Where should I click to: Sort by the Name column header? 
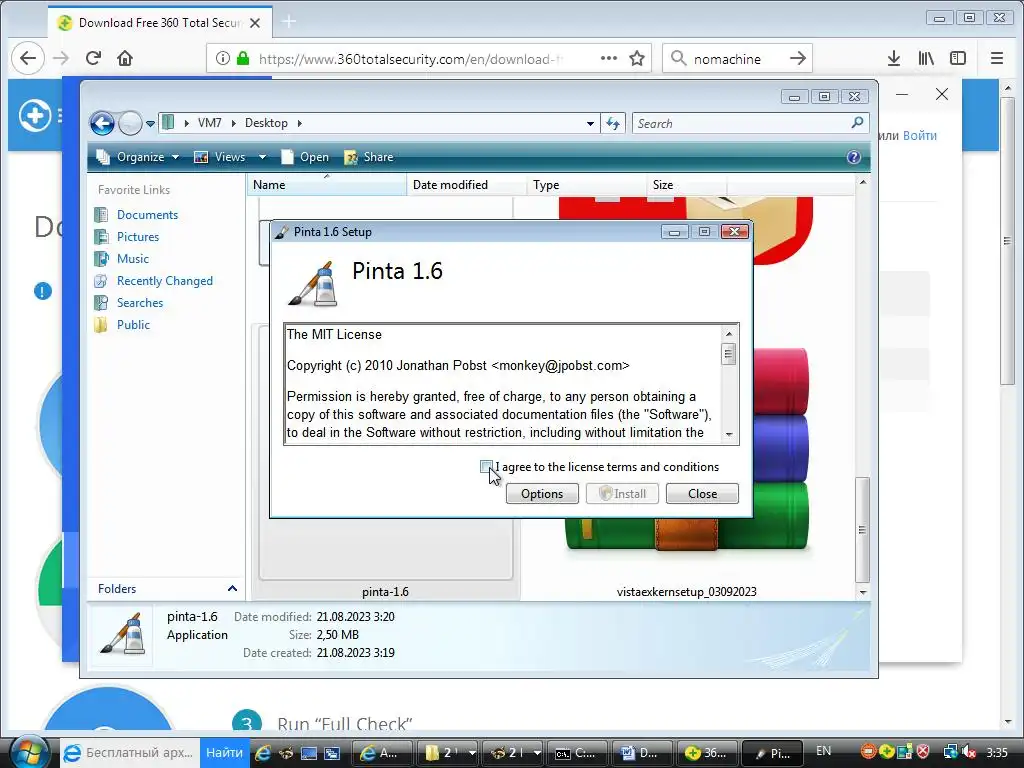327,185
